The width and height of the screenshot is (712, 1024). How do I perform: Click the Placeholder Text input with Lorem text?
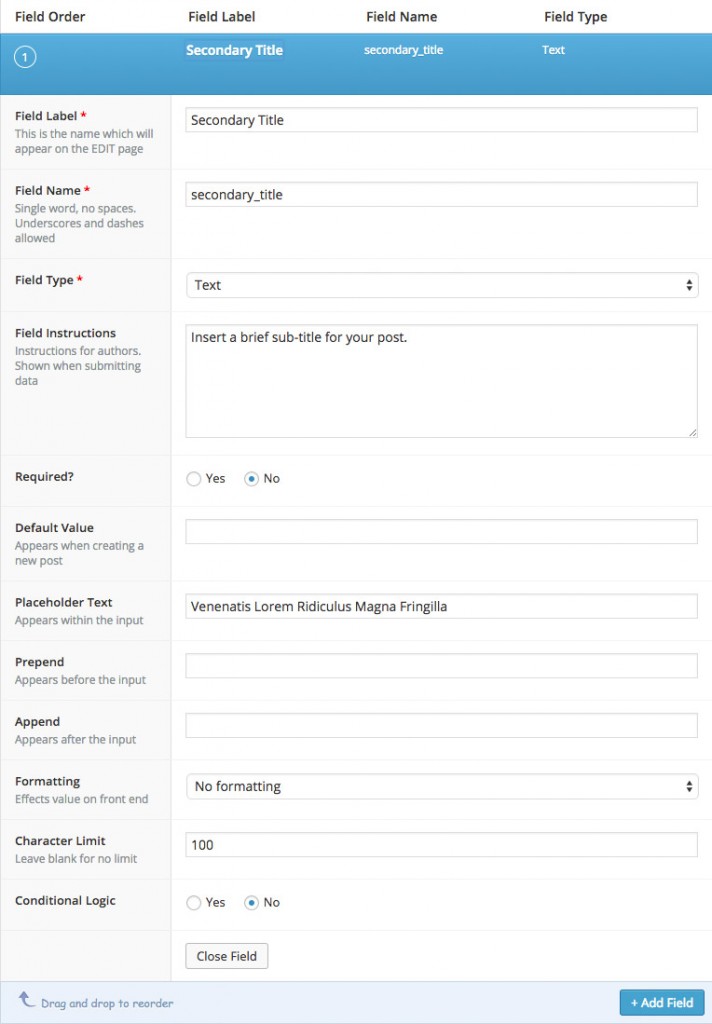coord(440,606)
